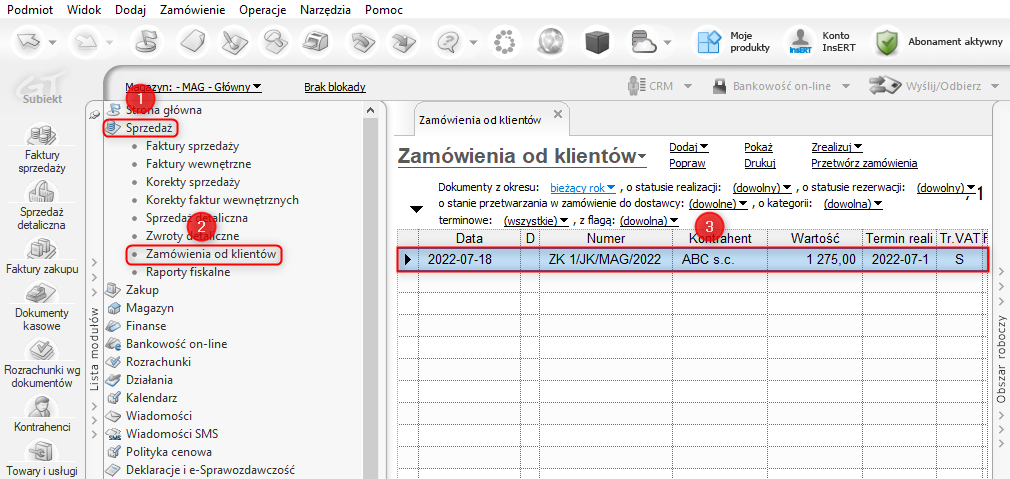The width and height of the screenshot is (1010, 479).
Task: Click the Drukuj link
Action: coord(759,163)
